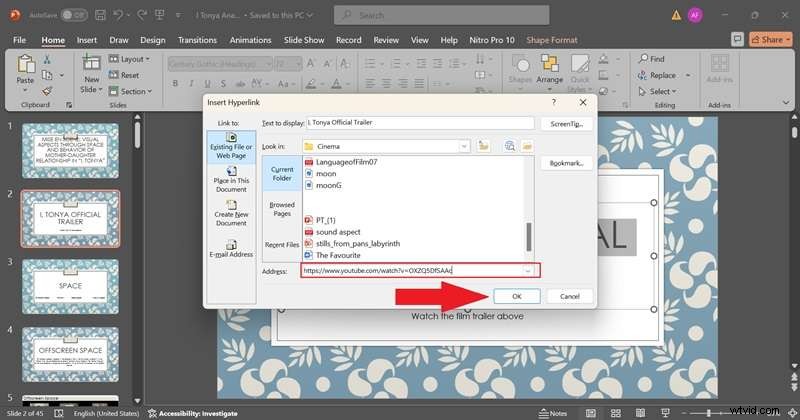Toggle Italic formatting
The height and width of the screenshot is (420, 800).
tap(191, 83)
